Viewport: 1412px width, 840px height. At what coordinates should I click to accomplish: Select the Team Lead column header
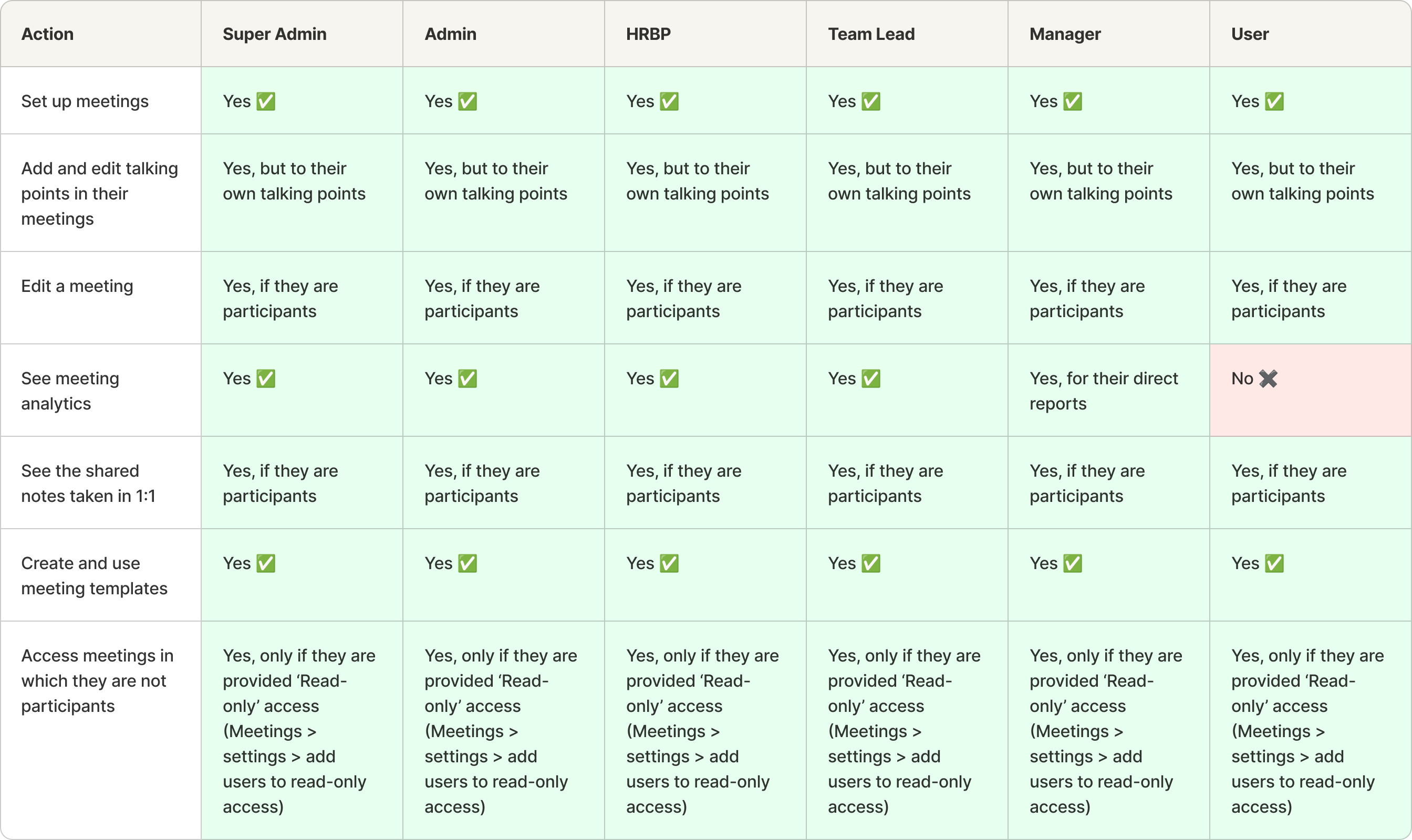tap(871, 34)
